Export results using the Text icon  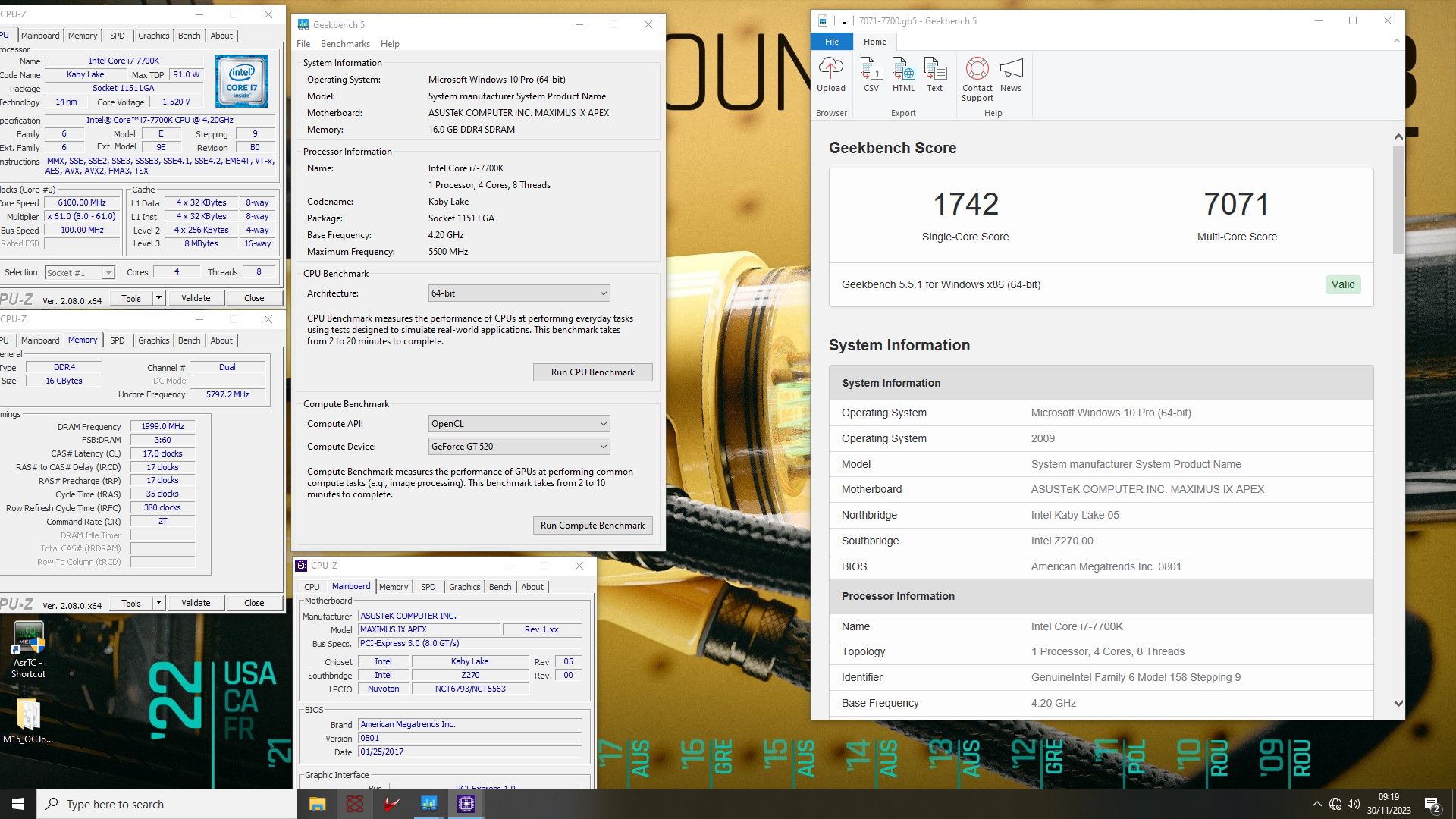[x=935, y=75]
